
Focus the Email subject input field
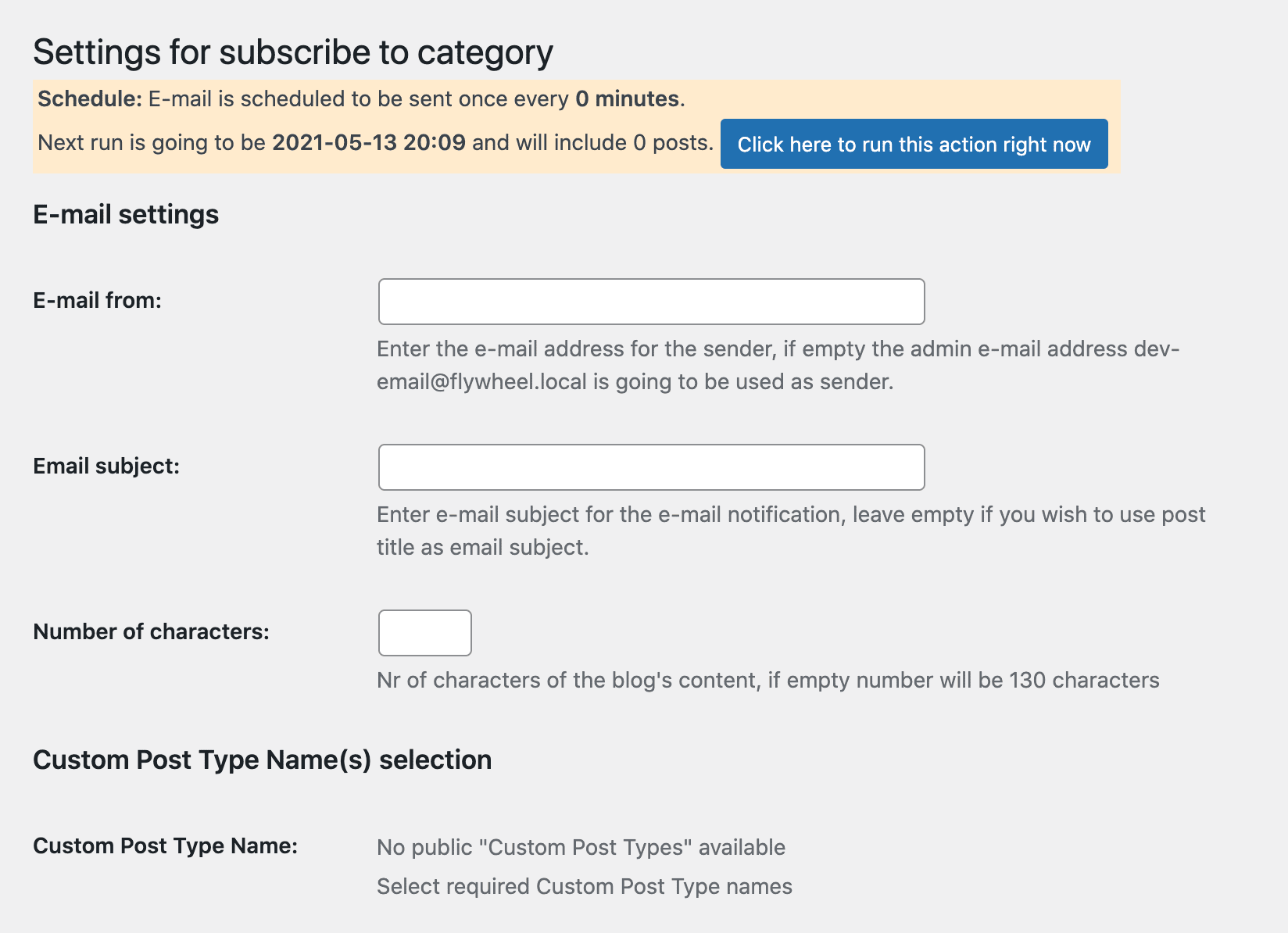[x=651, y=466]
